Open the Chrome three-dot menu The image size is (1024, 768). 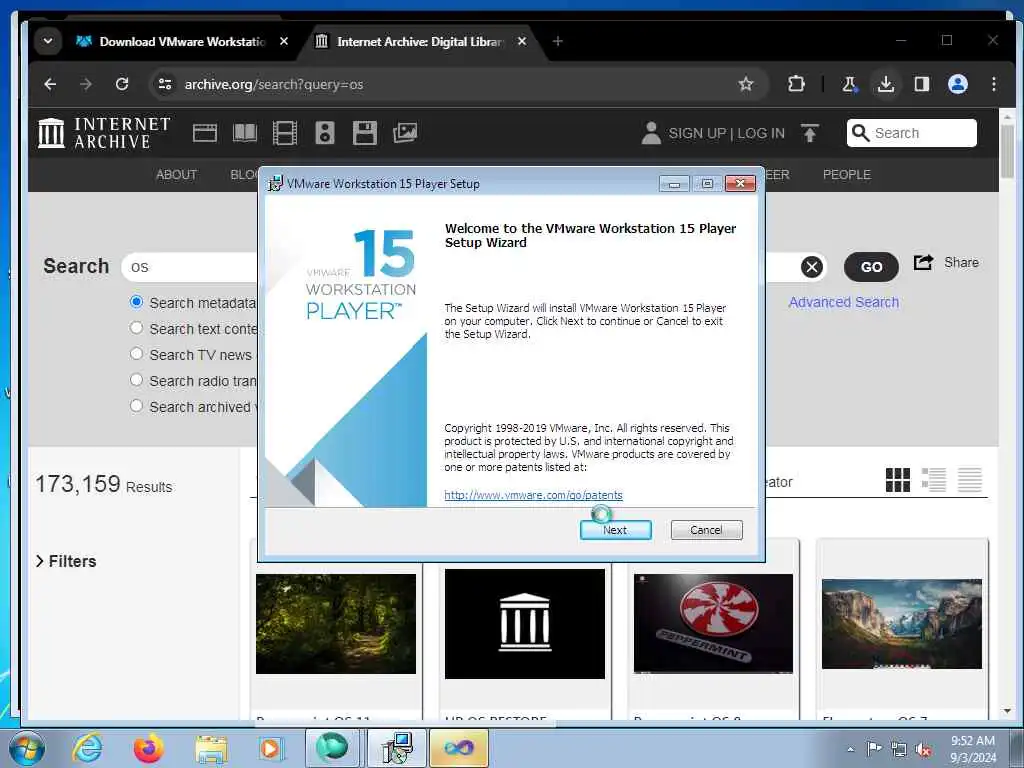coord(993,84)
